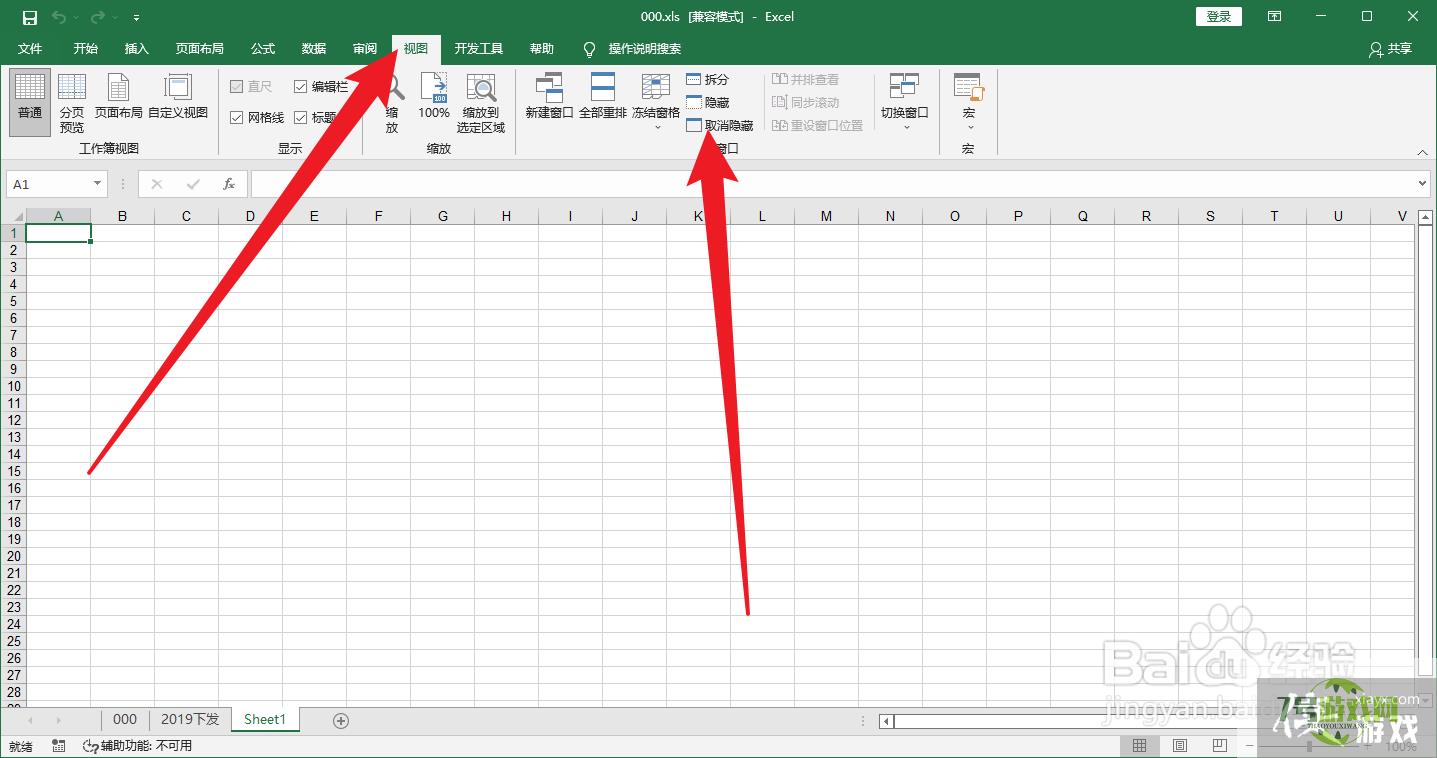Arrange All windows
The height and width of the screenshot is (758, 1437).
602,97
